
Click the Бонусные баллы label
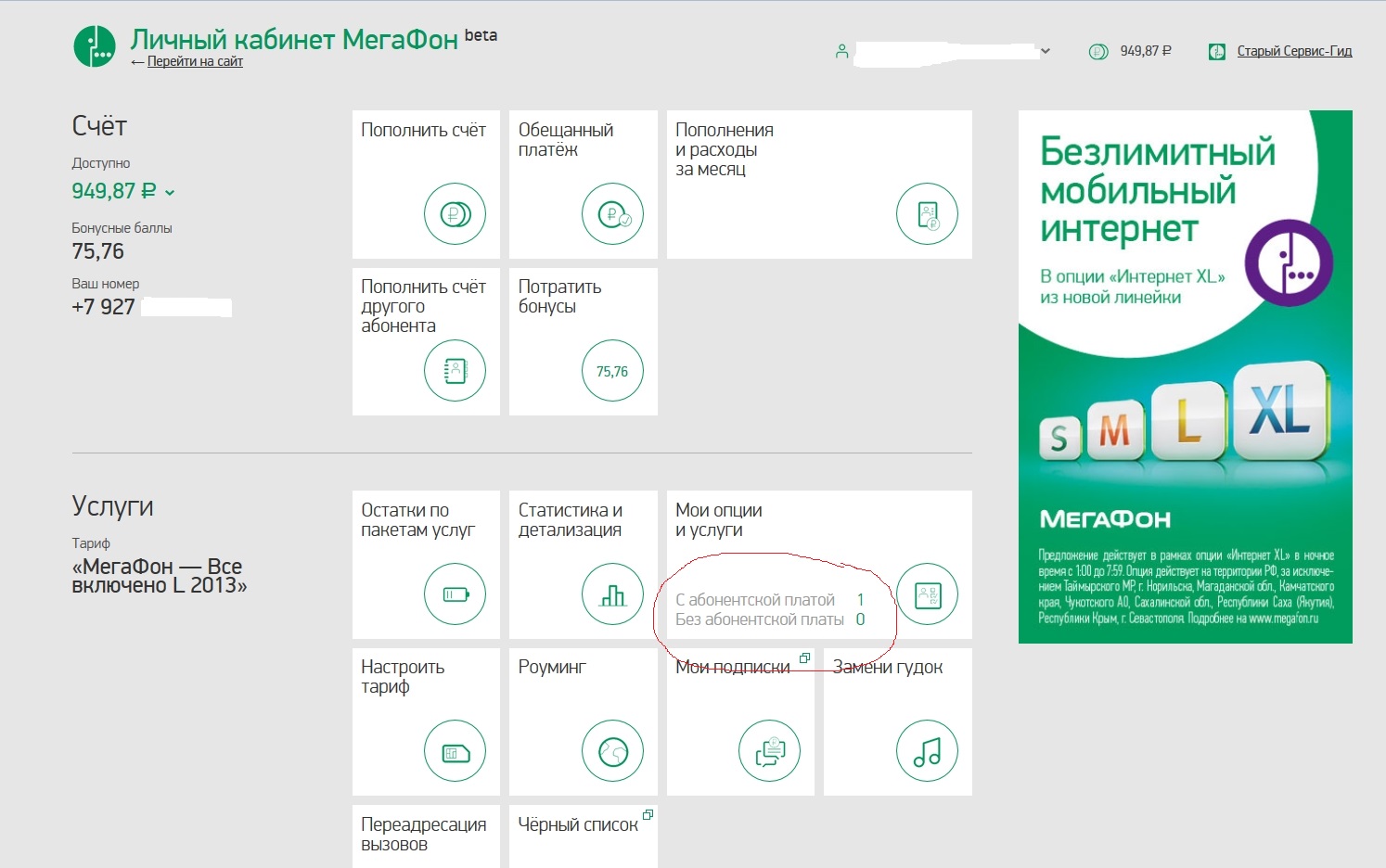pos(122,228)
